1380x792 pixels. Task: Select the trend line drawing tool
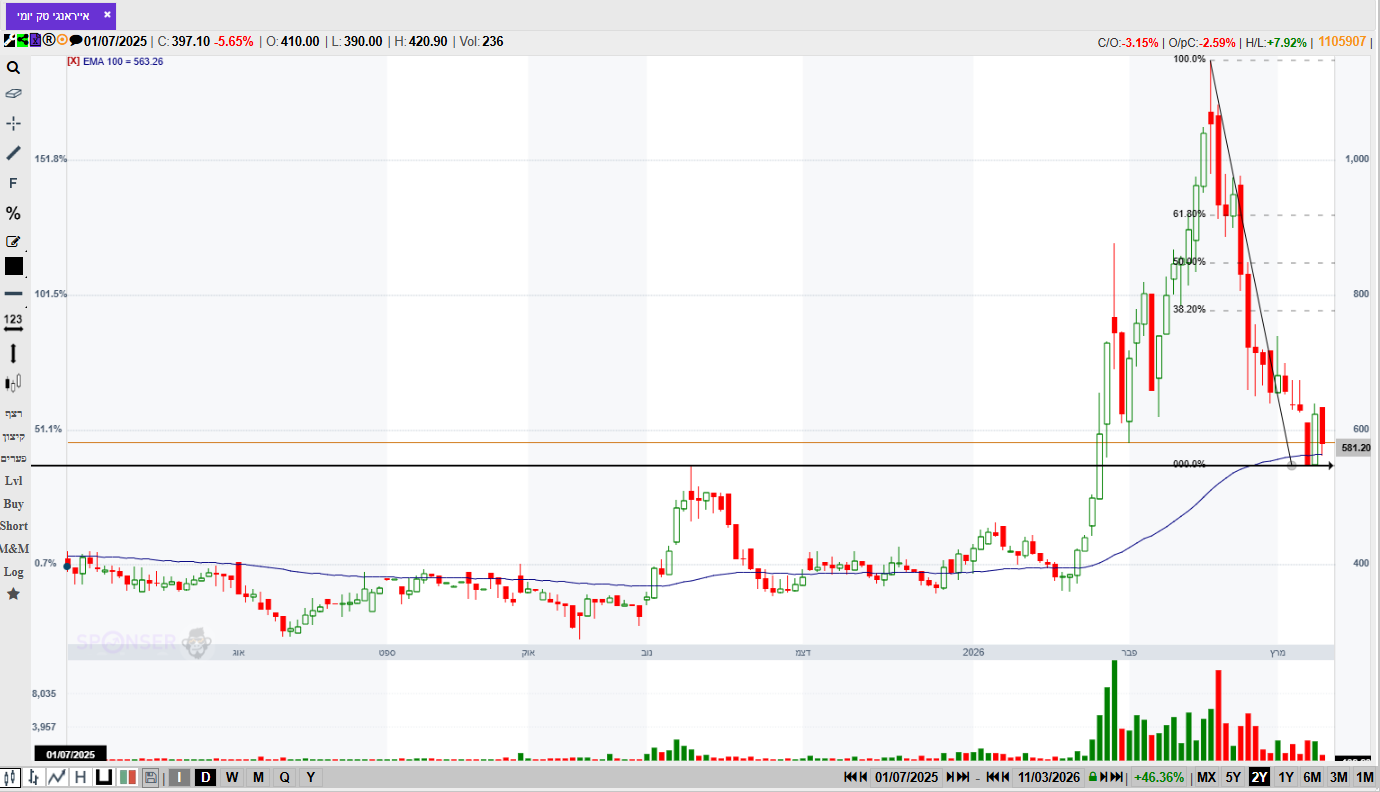[x=13, y=153]
